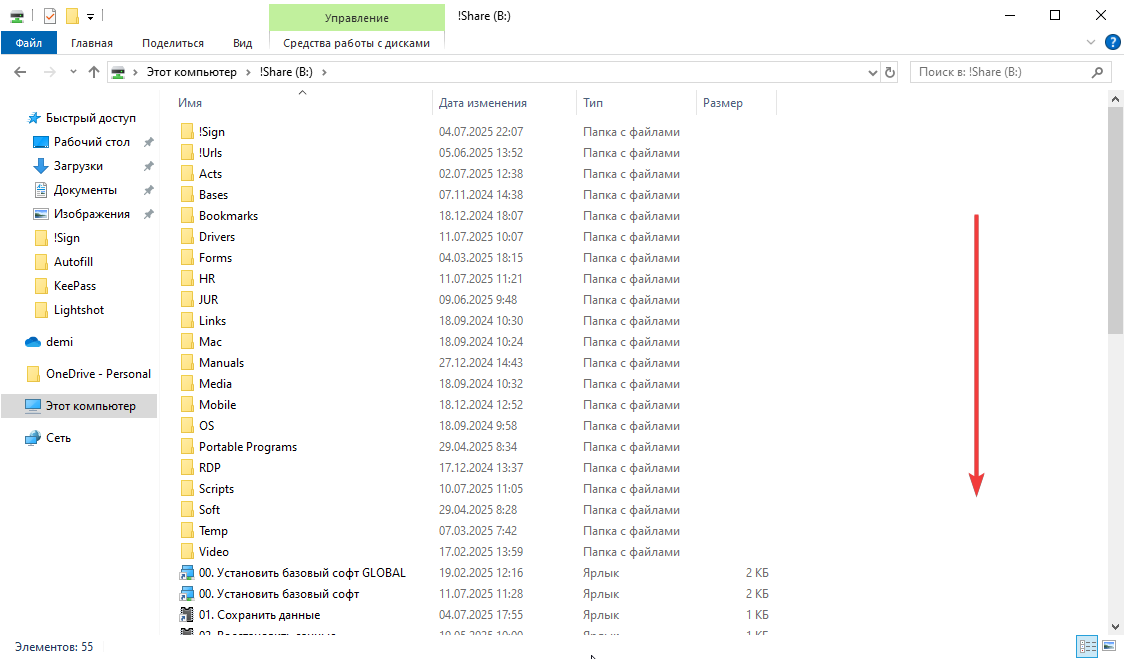
Task: Click the Properties icon in the quick access toolbar
Action: tap(50, 16)
